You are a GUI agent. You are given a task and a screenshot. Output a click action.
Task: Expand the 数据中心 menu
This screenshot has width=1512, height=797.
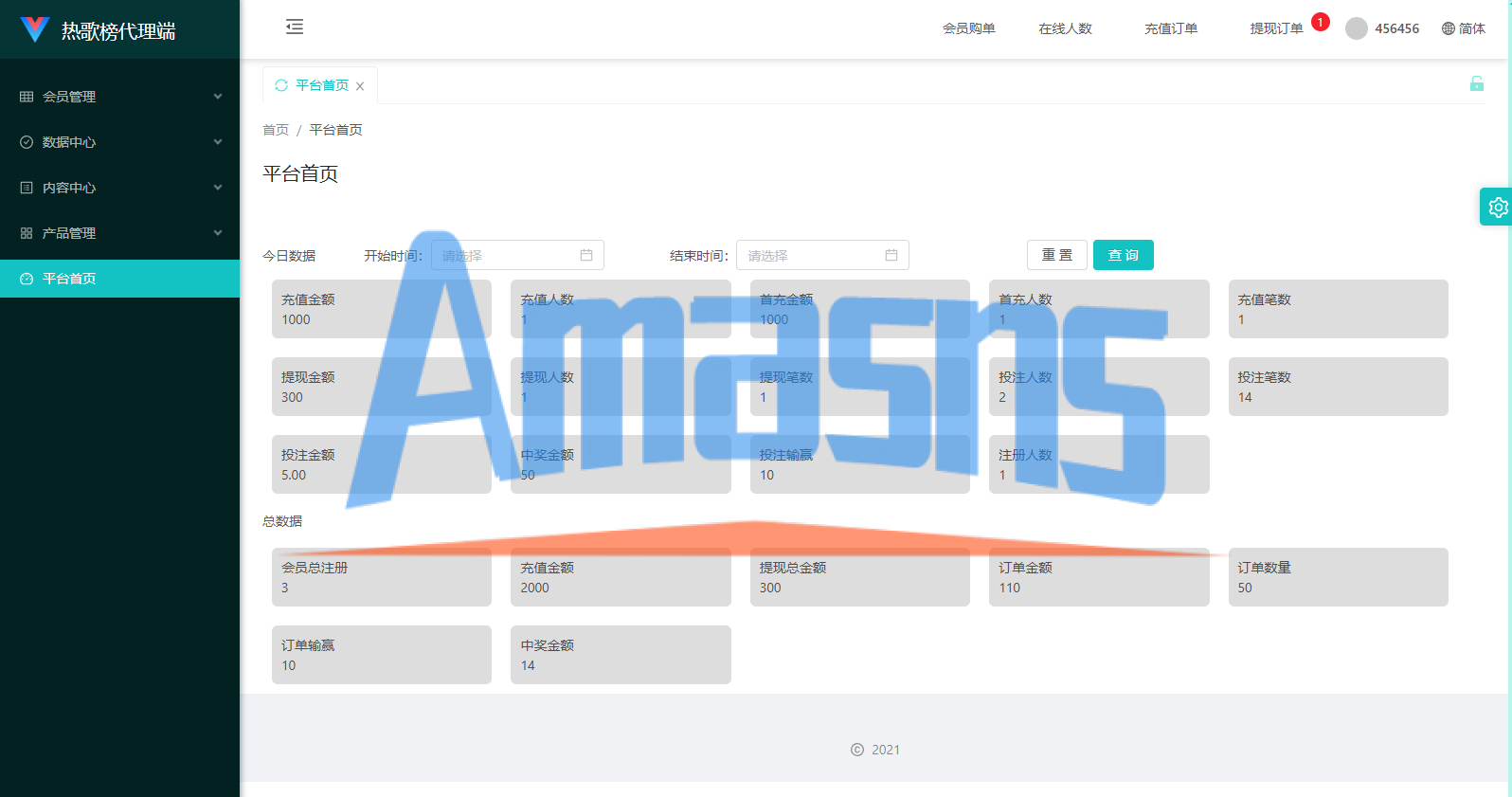click(119, 142)
